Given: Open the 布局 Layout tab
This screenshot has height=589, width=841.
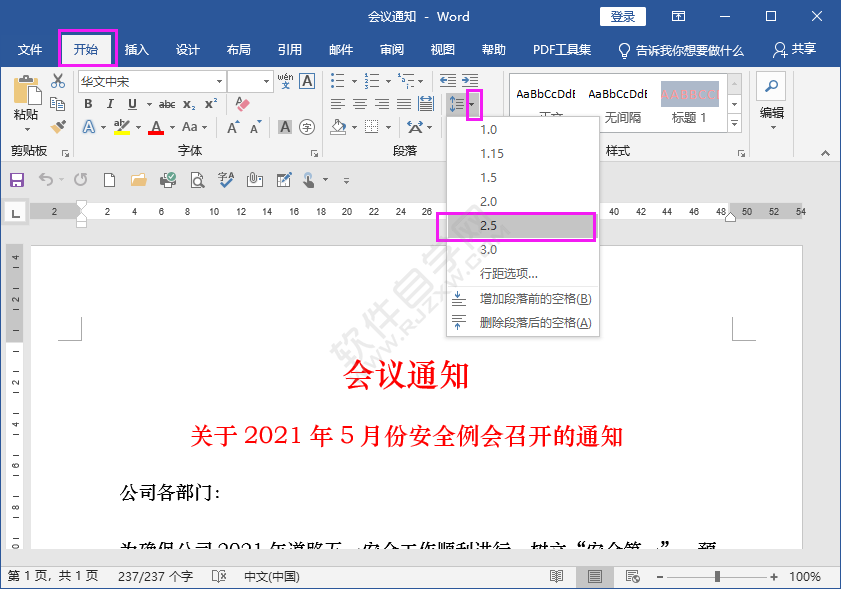Looking at the screenshot, I should coord(239,50).
